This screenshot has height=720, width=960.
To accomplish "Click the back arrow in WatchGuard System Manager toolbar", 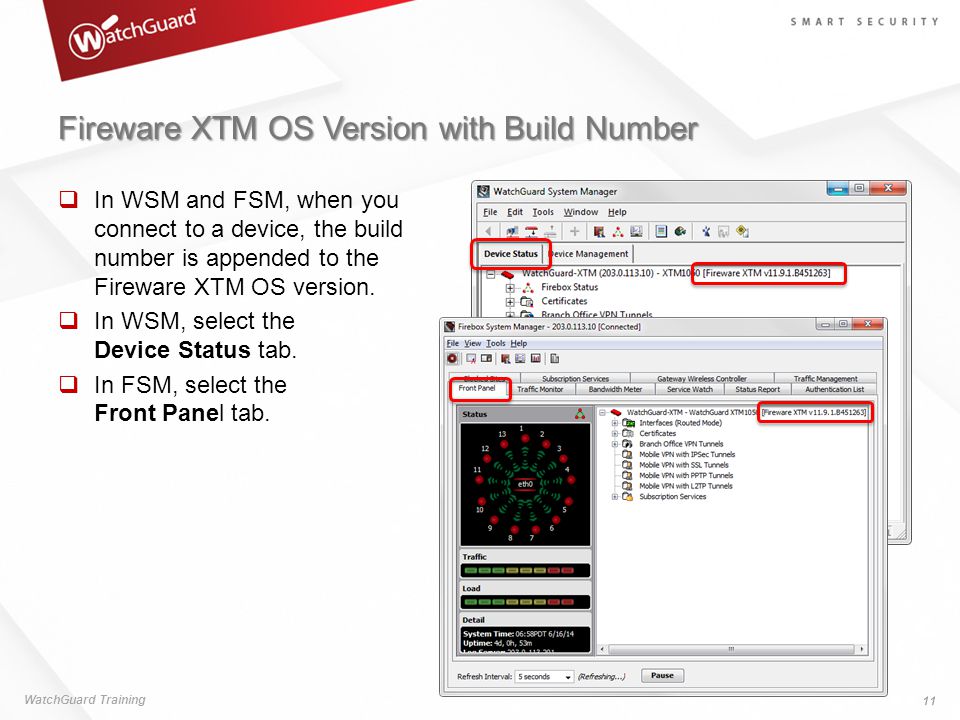I will 489,231.
